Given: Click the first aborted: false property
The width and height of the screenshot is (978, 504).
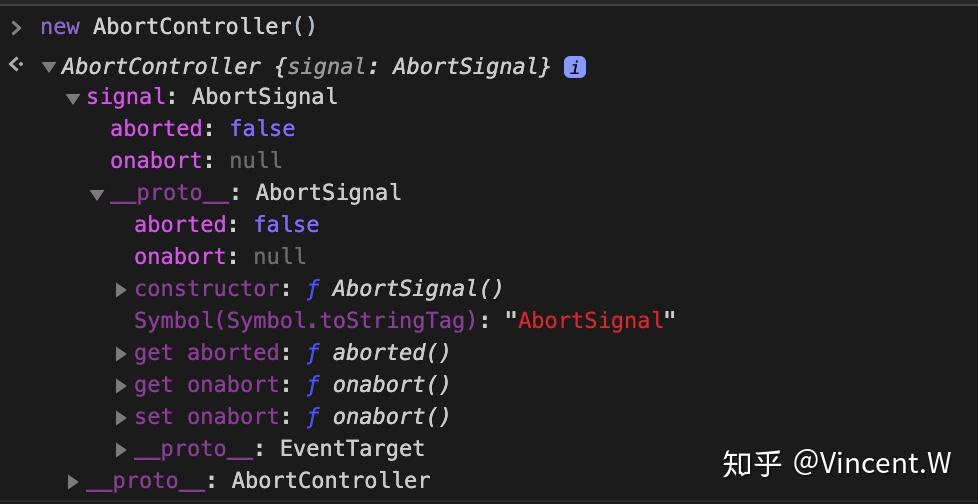Looking at the screenshot, I should [203, 128].
